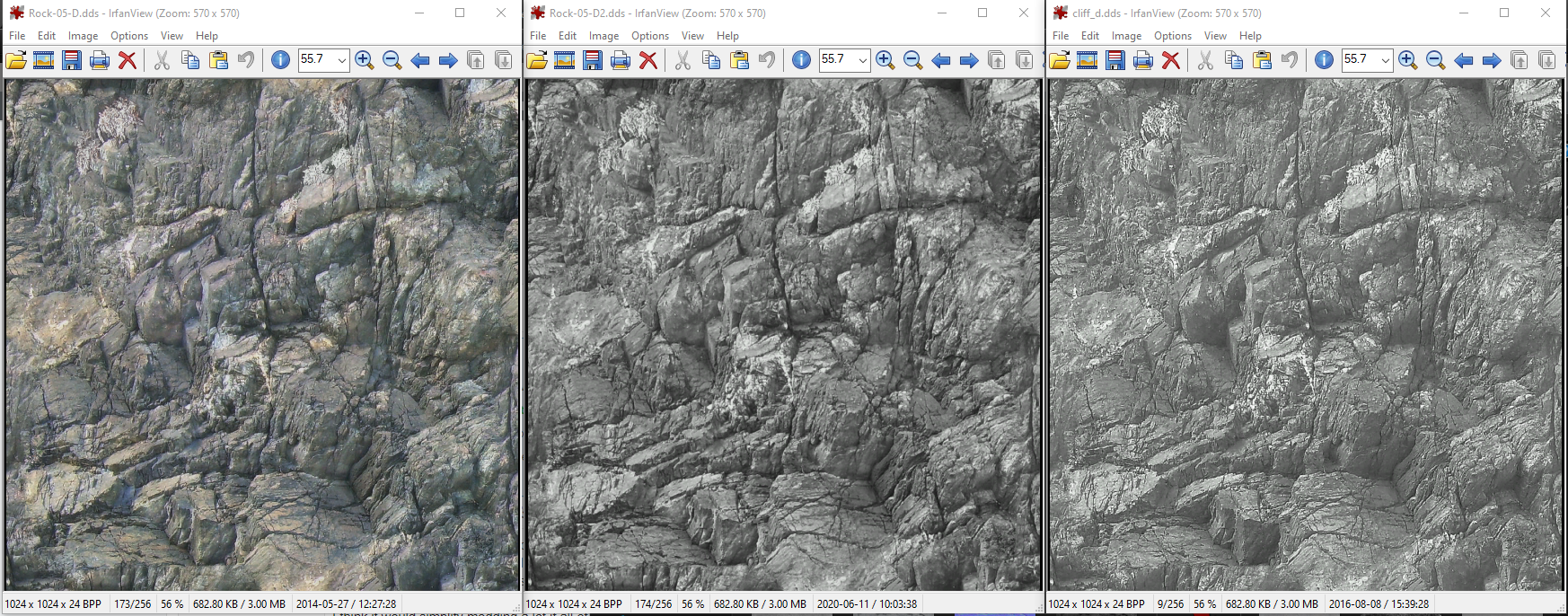The image size is (1568, 616).
Task: Open image Information in Rock-05-D2.dds window
Action: tap(801, 60)
